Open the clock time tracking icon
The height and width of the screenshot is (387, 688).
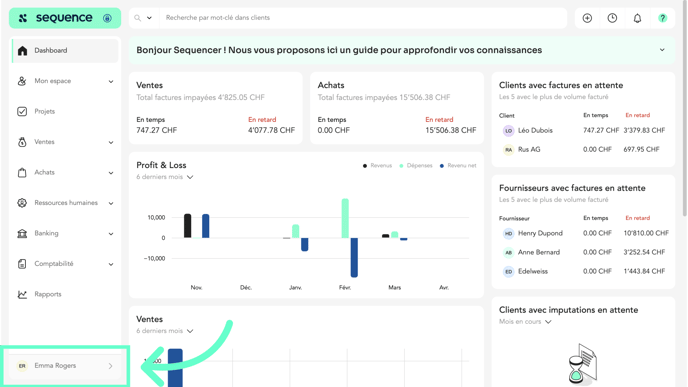tap(612, 18)
